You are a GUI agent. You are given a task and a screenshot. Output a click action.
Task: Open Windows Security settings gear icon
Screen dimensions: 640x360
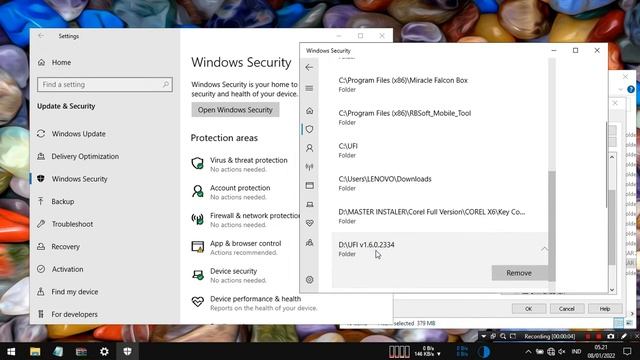click(309, 280)
